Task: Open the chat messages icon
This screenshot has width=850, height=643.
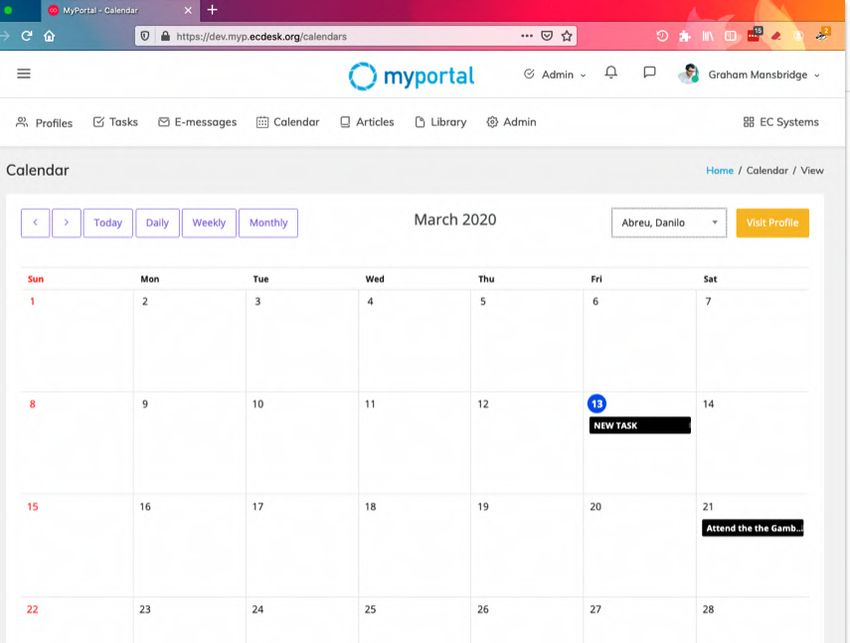Action: (x=649, y=73)
